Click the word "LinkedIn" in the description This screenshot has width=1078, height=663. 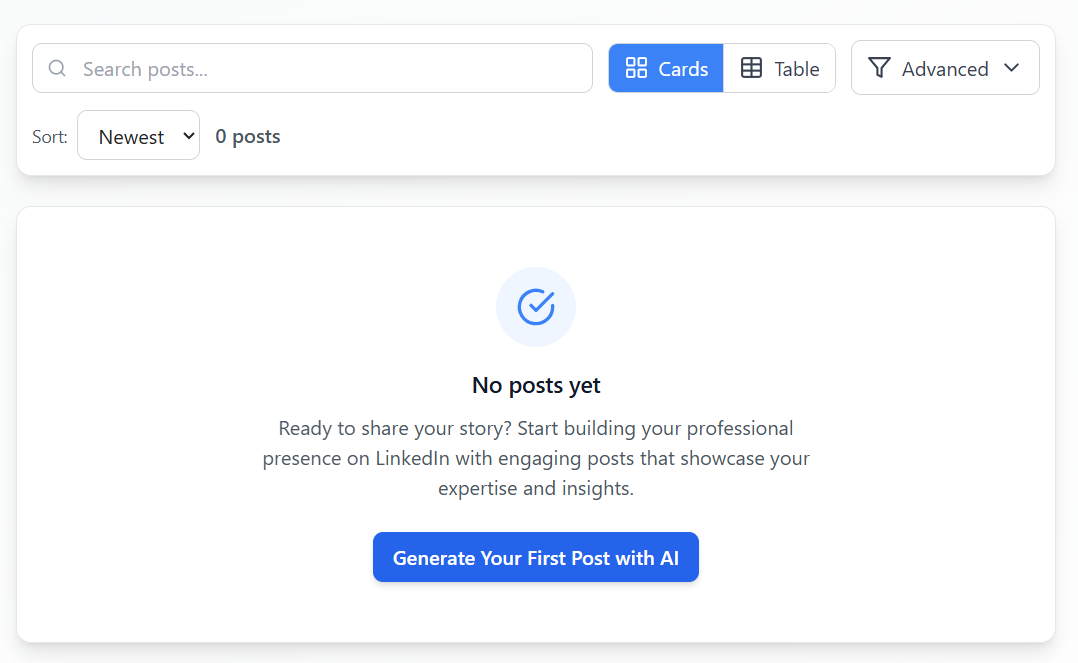(410, 459)
